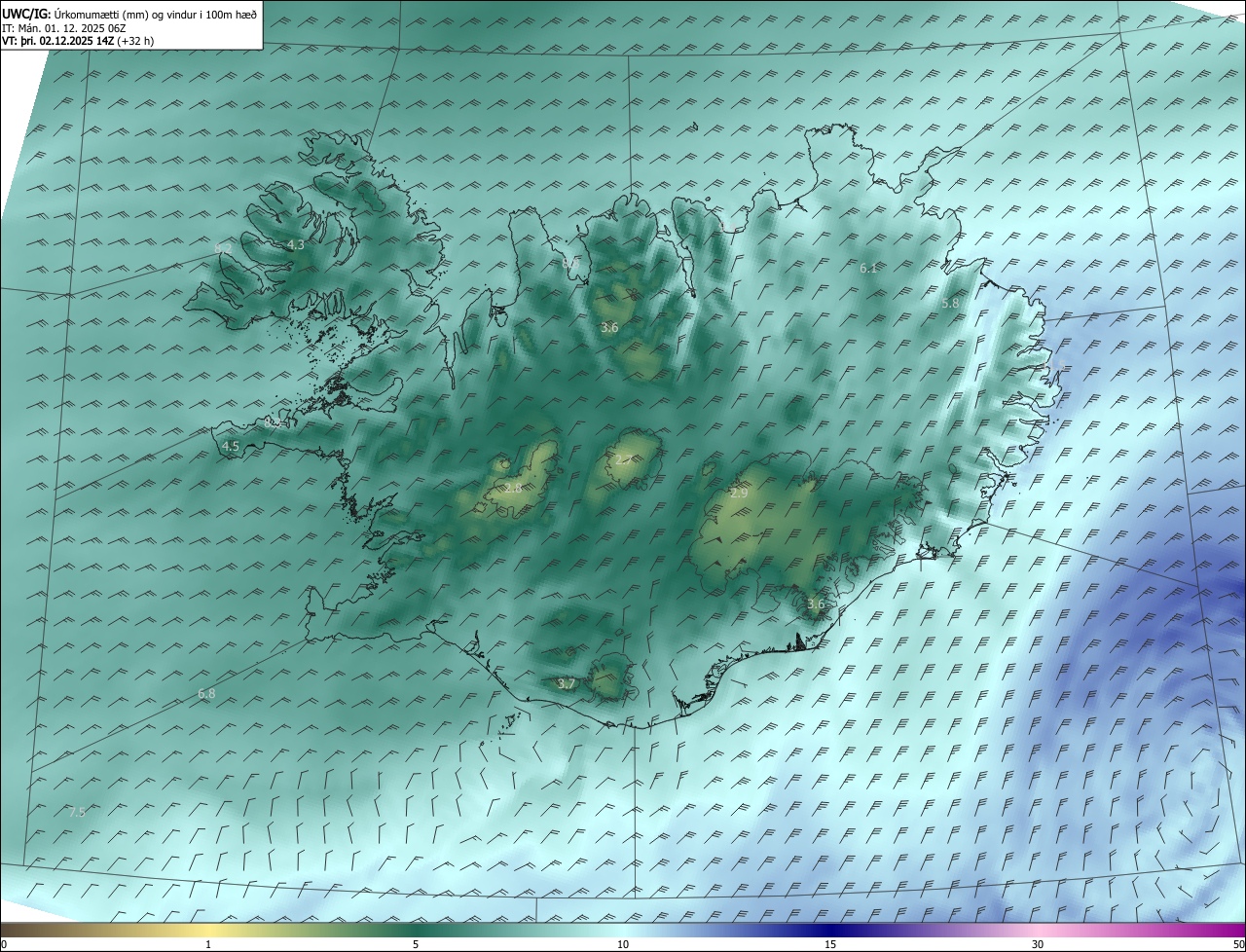
Task: Click the '4.3' value over the Westfjords
Action: (x=296, y=245)
